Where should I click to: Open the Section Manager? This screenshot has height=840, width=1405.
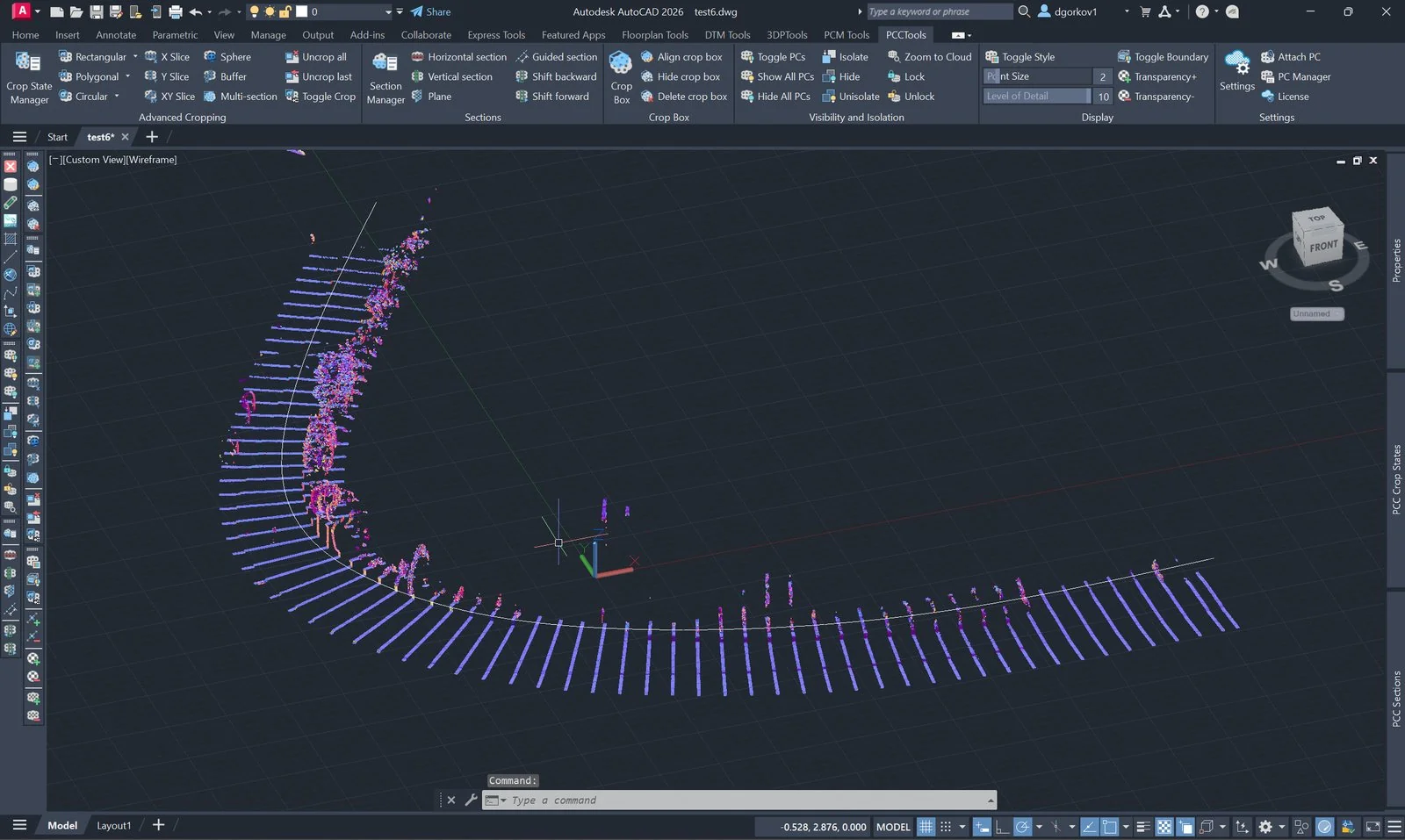[x=385, y=77]
